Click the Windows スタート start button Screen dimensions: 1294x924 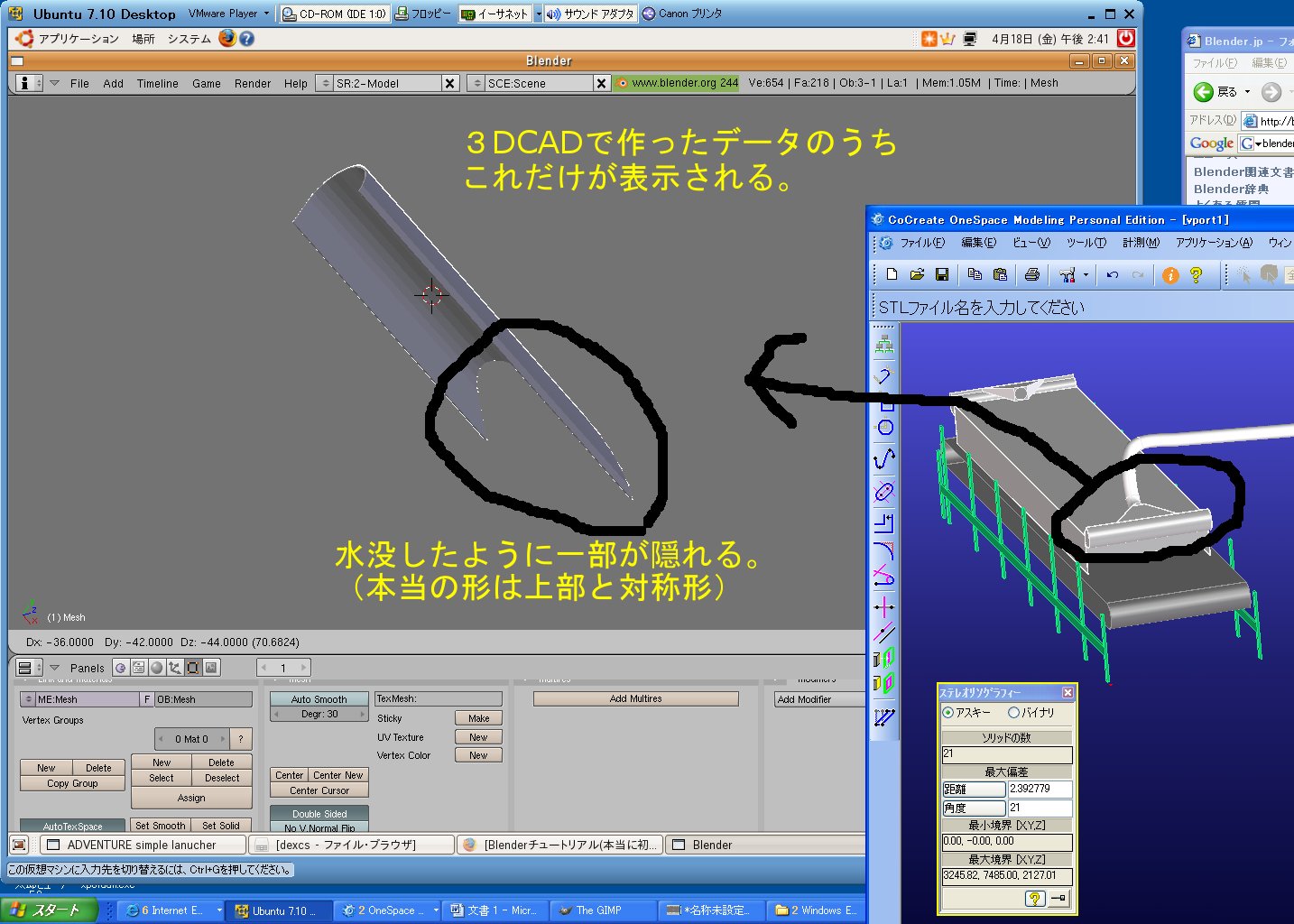(x=47, y=910)
